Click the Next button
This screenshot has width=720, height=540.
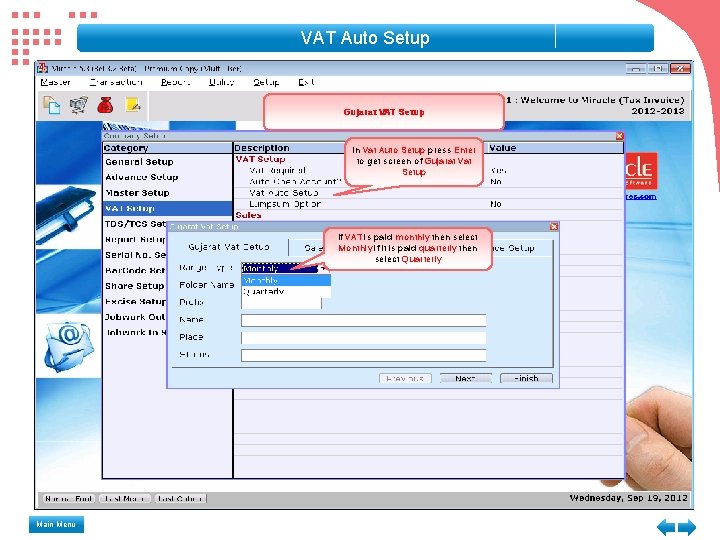click(x=465, y=378)
